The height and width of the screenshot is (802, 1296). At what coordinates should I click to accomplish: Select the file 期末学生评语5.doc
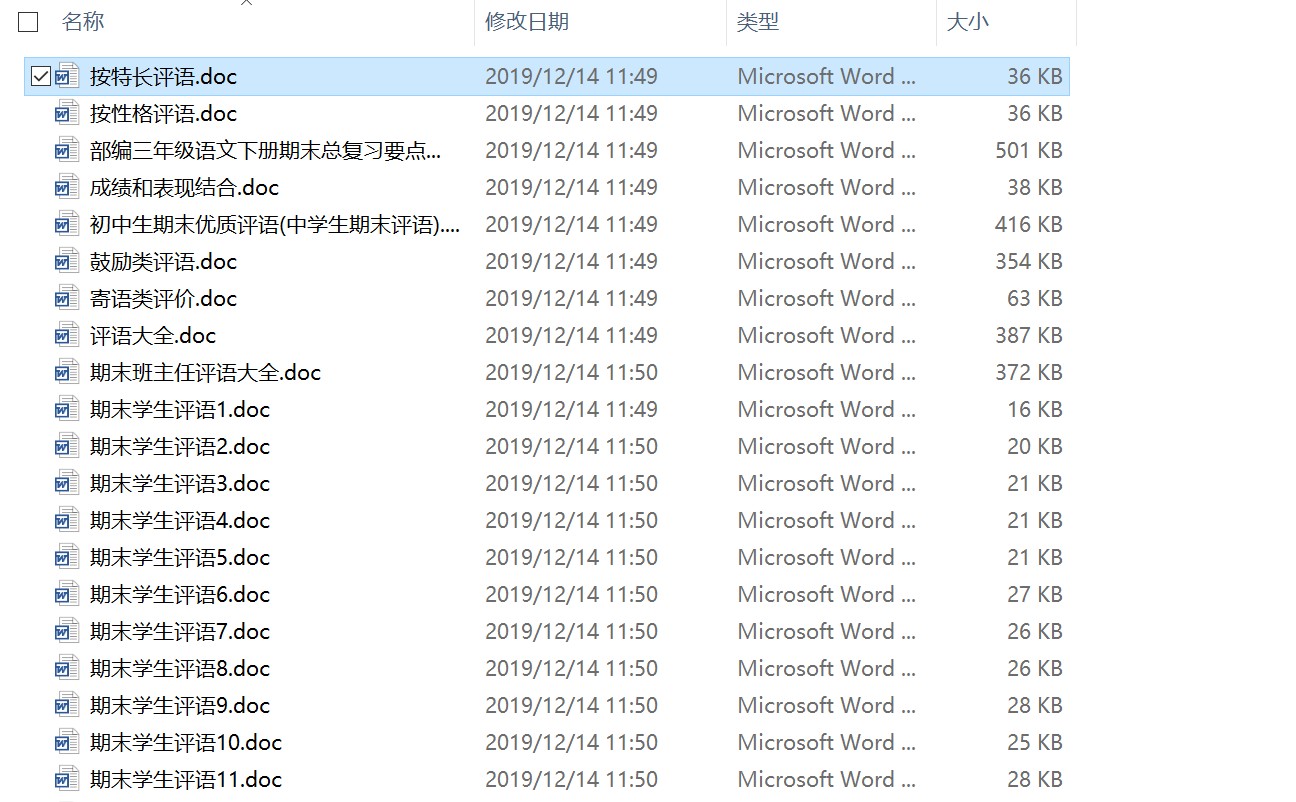pos(180,557)
